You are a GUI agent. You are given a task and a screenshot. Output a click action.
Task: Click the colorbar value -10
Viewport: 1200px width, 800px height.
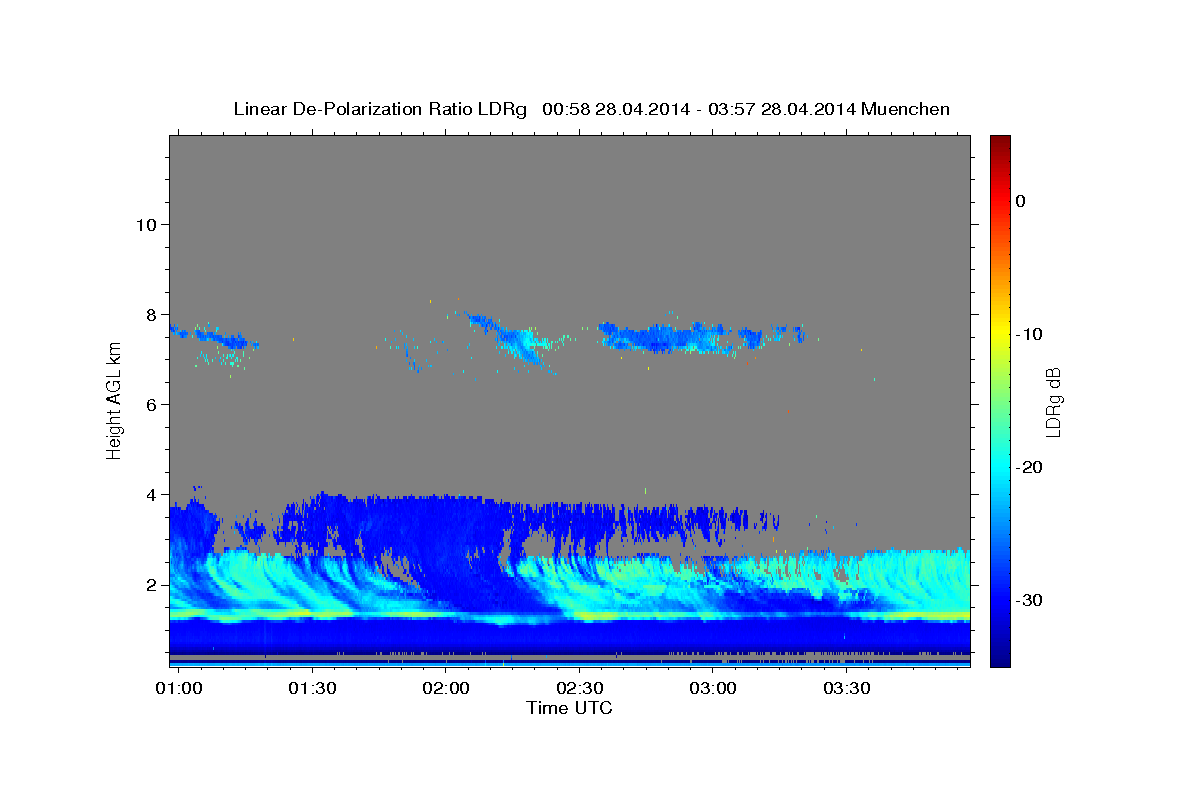point(1029,334)
